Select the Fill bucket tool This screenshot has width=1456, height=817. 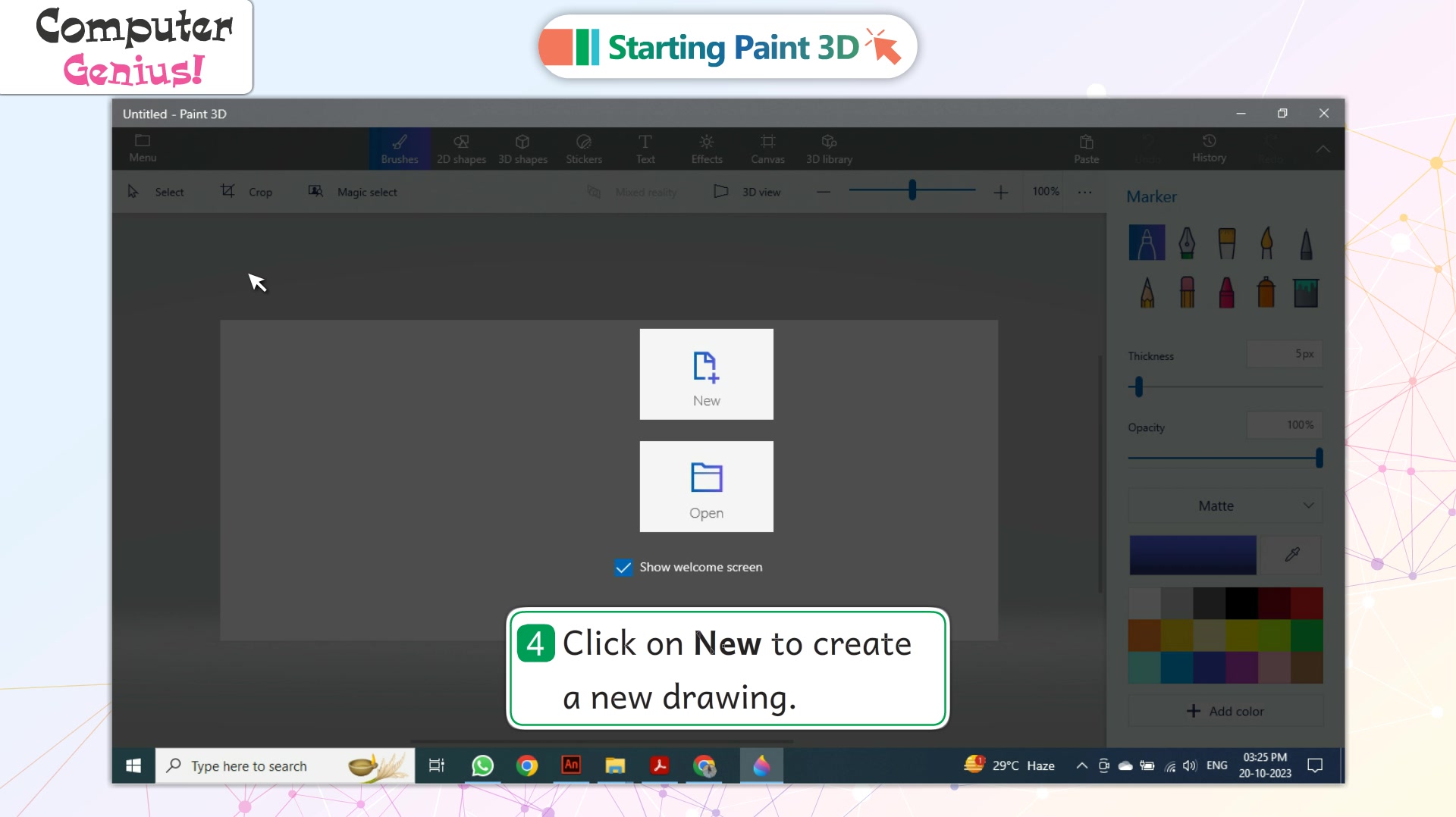(1306, 292)
